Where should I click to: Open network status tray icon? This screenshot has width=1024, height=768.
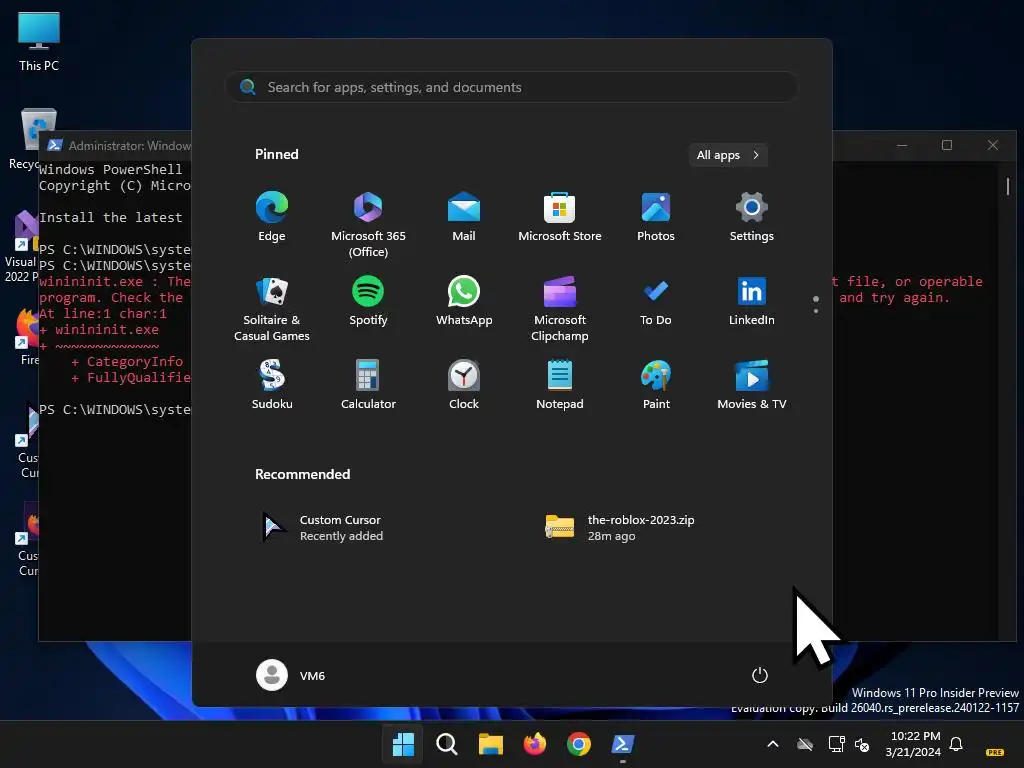pyautogui.click(x=837, y=744)
